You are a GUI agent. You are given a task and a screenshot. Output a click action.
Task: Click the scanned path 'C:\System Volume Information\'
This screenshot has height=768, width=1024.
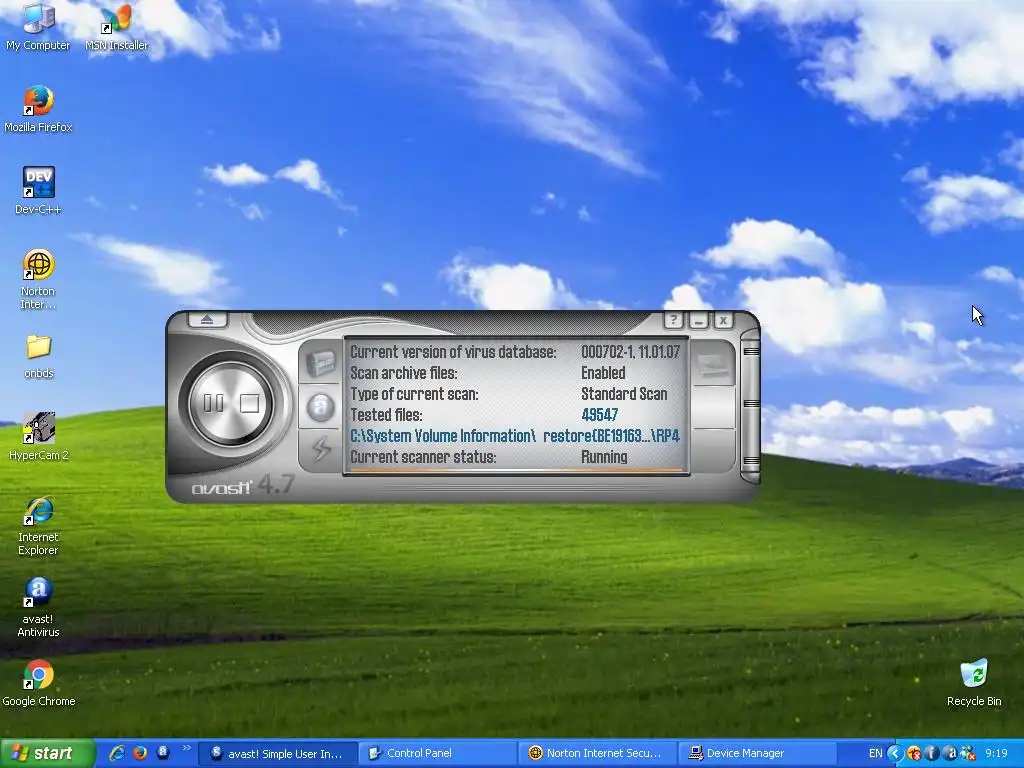tap(443, 436)
